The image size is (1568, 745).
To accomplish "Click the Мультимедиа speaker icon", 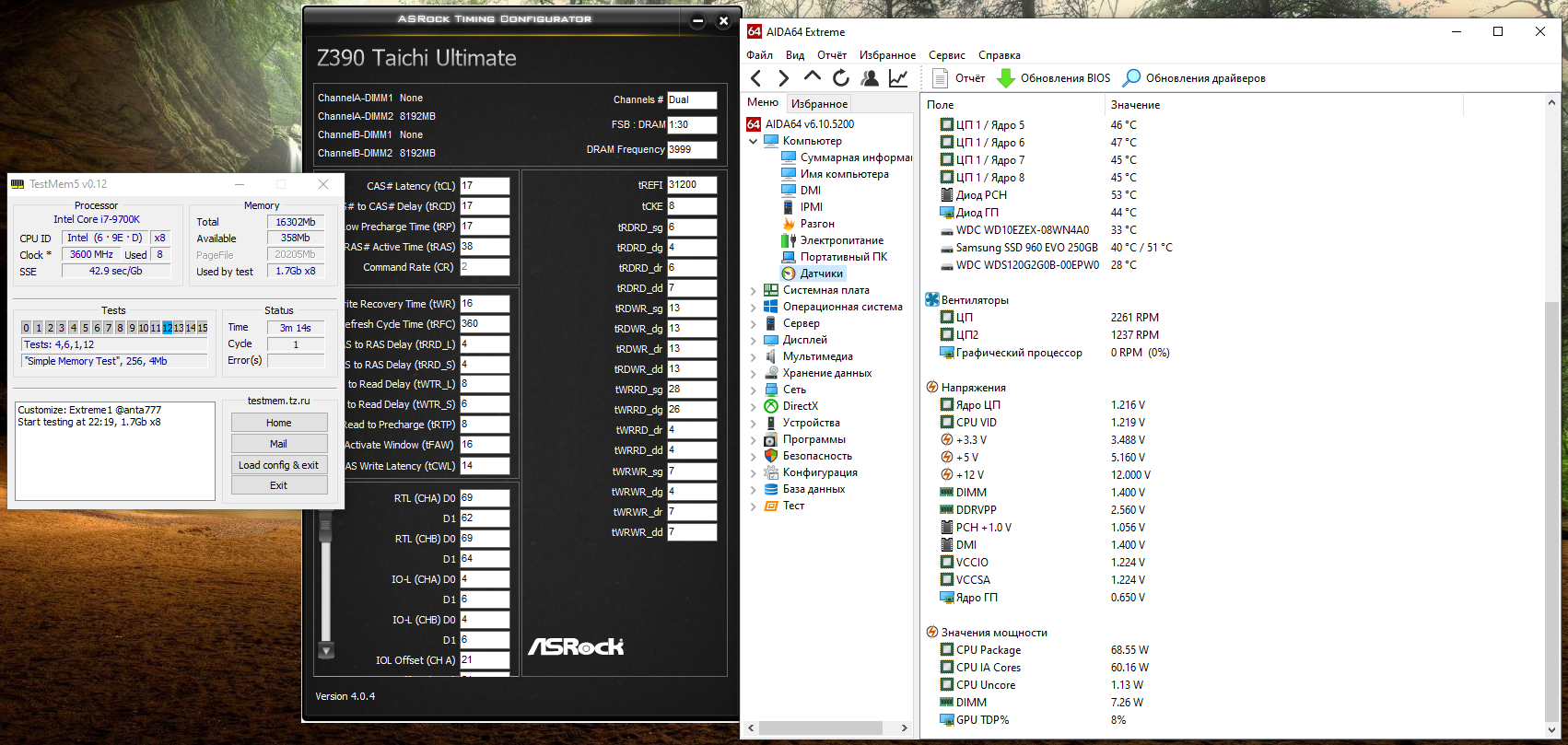I will click(771, 356).
